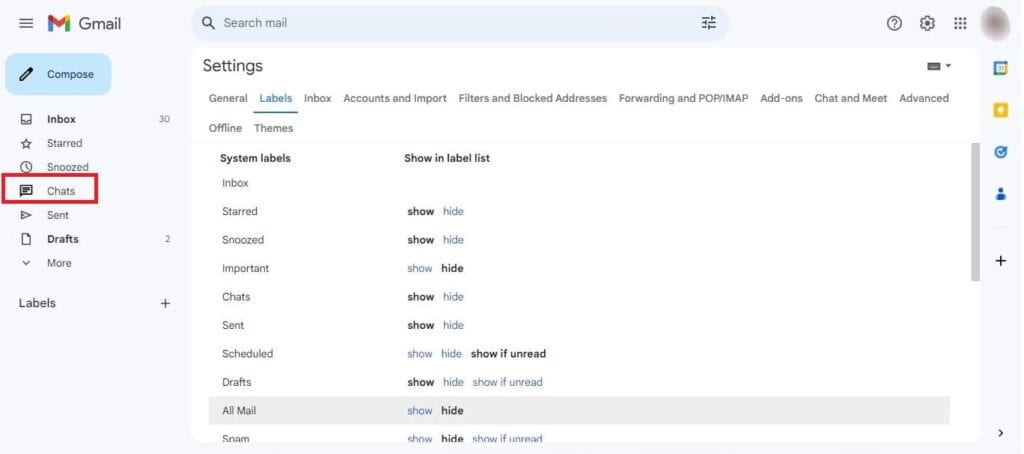Image resolution: width=1024 pixels, height=454 pixels.
Task: Open the Accounts and Import tab
Action: (395, 98)
